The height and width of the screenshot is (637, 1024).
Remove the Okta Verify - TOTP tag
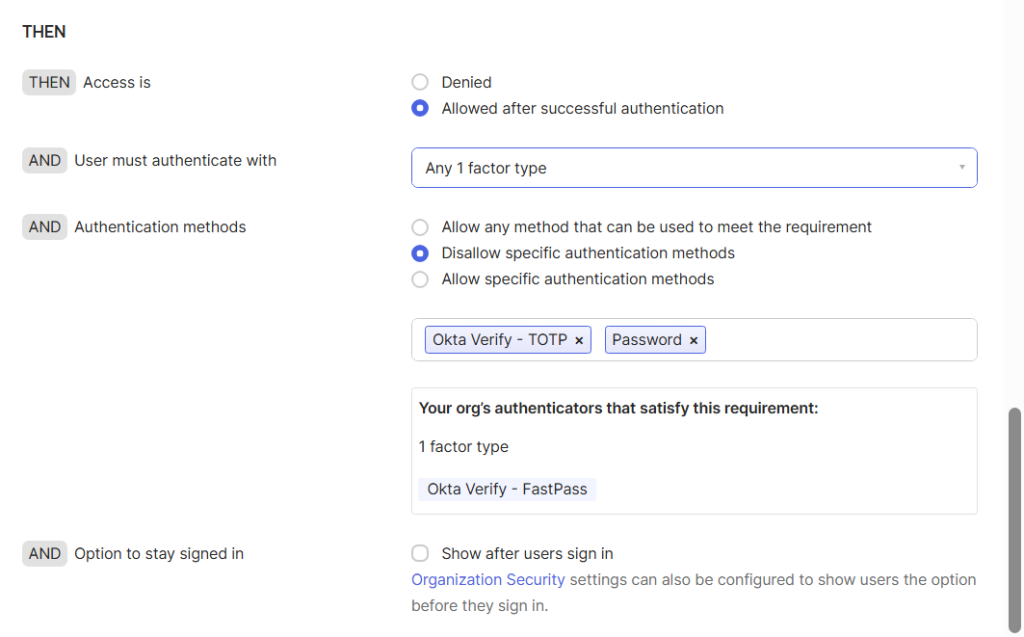(x=579, y=340)
